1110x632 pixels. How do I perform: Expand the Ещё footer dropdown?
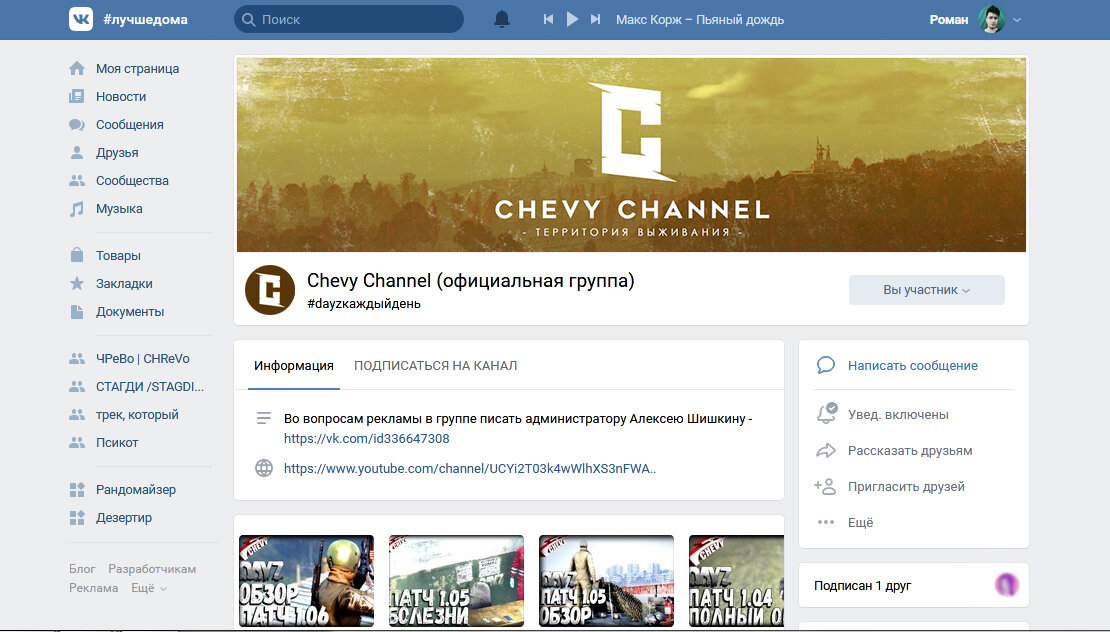point(149,587)
